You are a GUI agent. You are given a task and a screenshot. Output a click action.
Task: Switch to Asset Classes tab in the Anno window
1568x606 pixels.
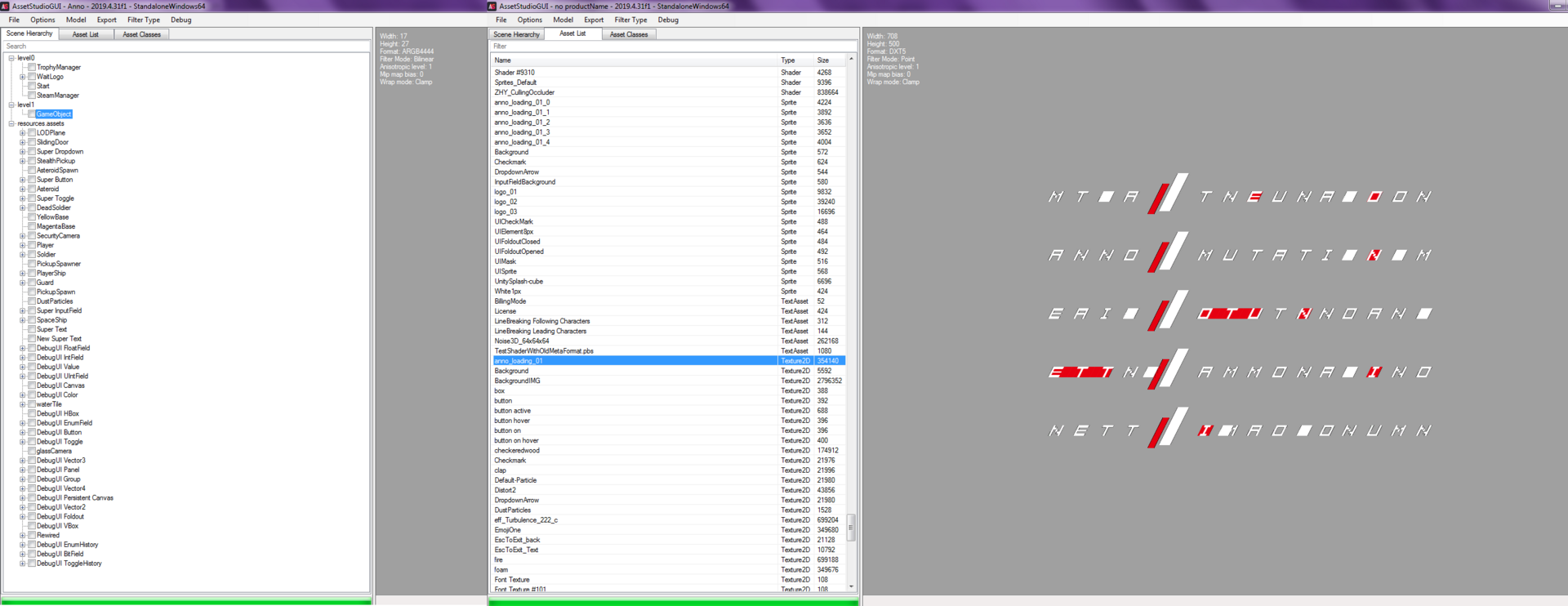141,34
